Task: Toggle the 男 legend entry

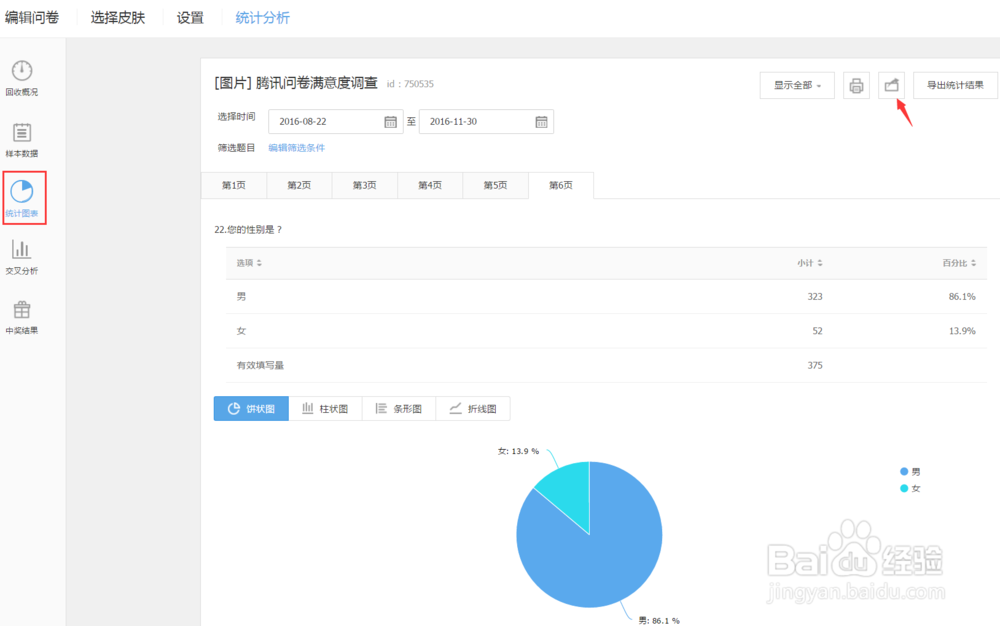Action: [x=910, y=472]
